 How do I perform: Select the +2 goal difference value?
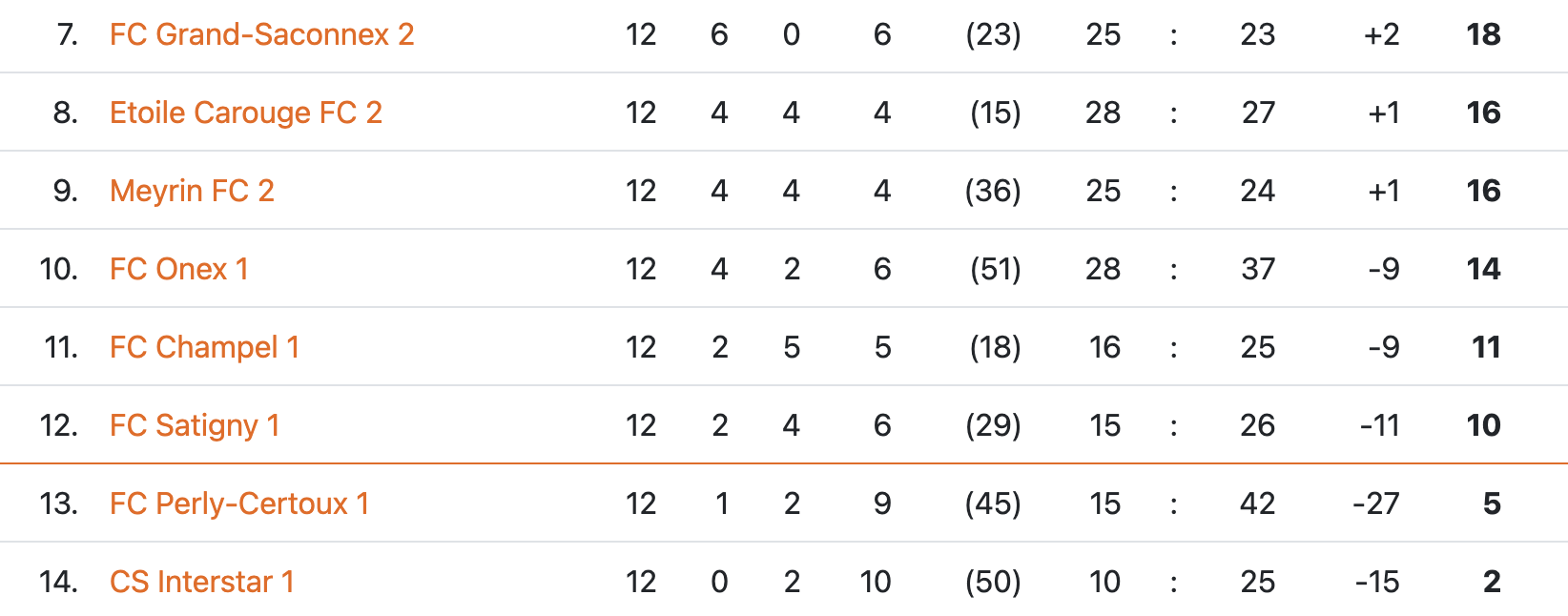(1382, 34)
